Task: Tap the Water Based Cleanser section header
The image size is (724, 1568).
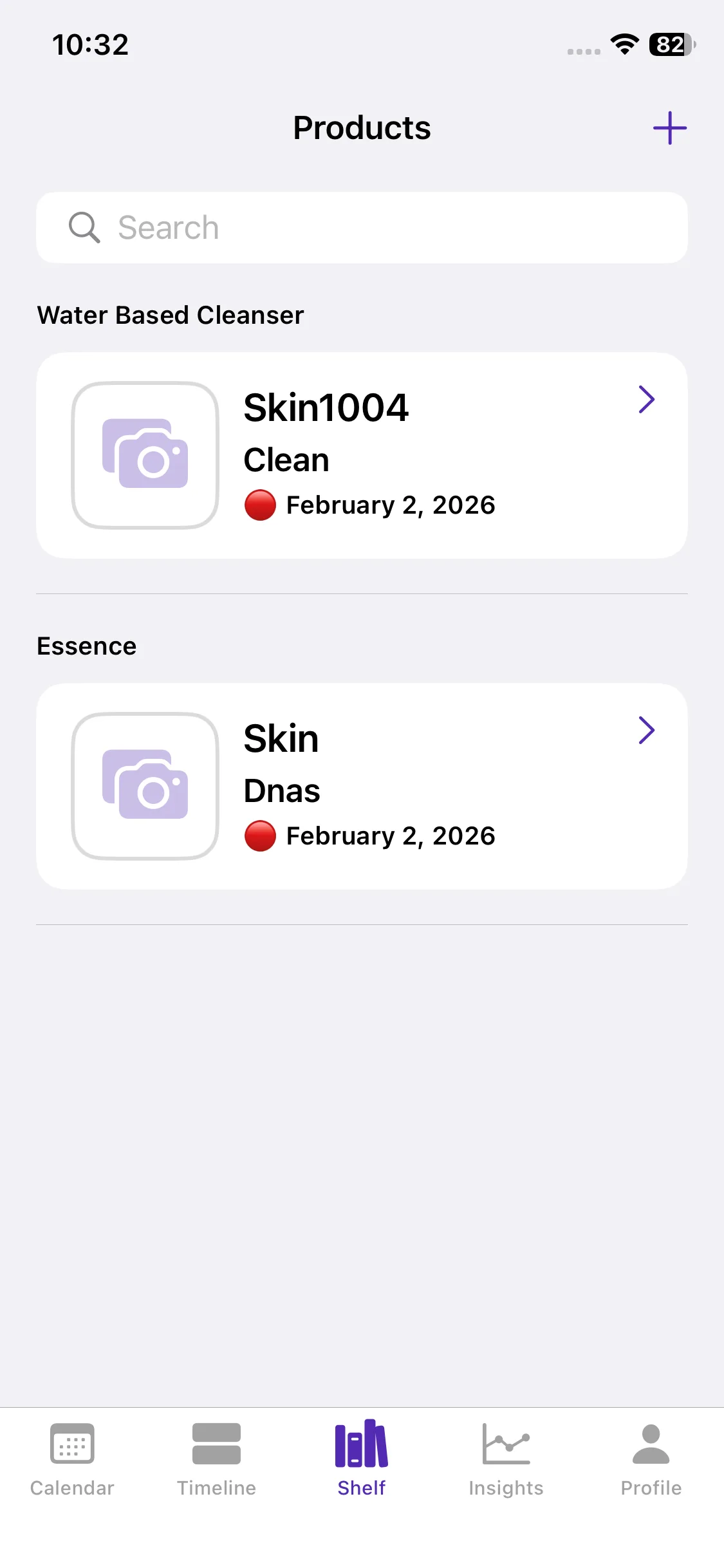Action: pyautogui.click(x=171, y=315)
